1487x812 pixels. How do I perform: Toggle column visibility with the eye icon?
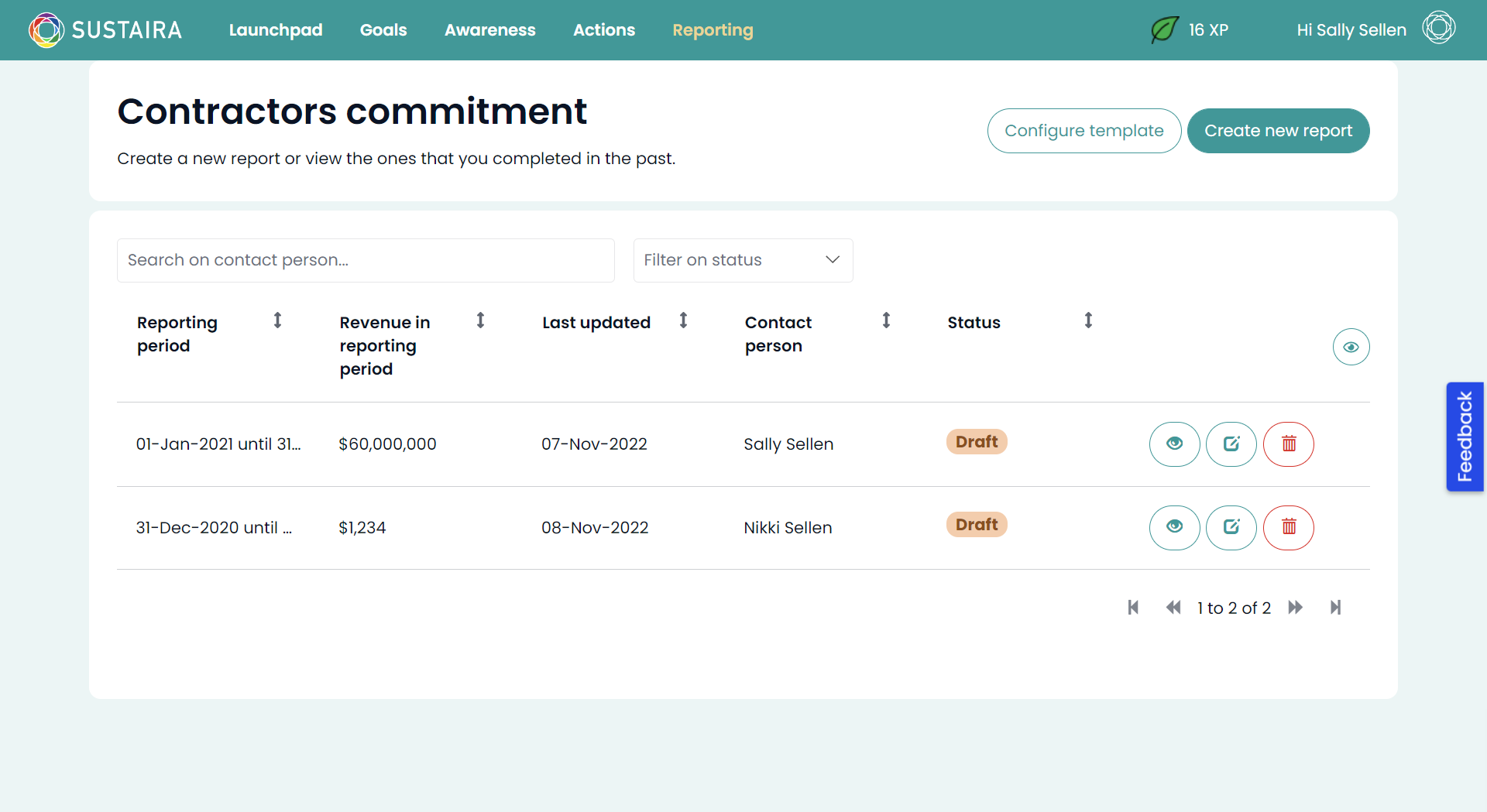click(1351, 347)
